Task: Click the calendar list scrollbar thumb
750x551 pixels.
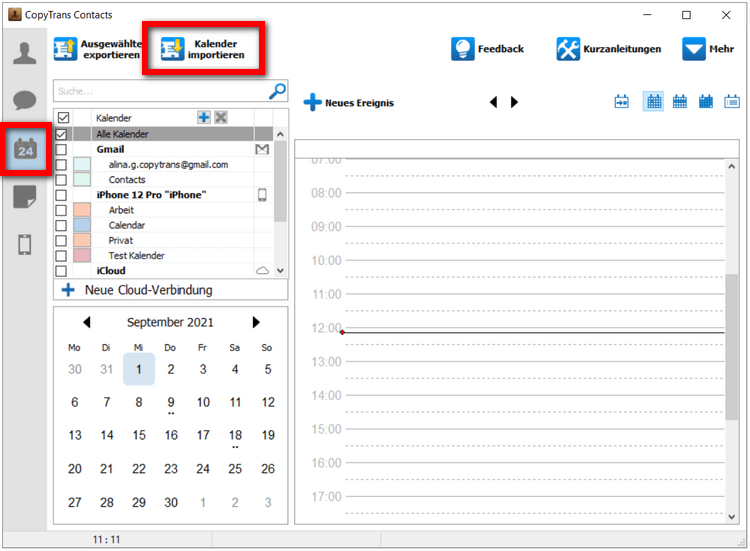Action: pos(280,182)
